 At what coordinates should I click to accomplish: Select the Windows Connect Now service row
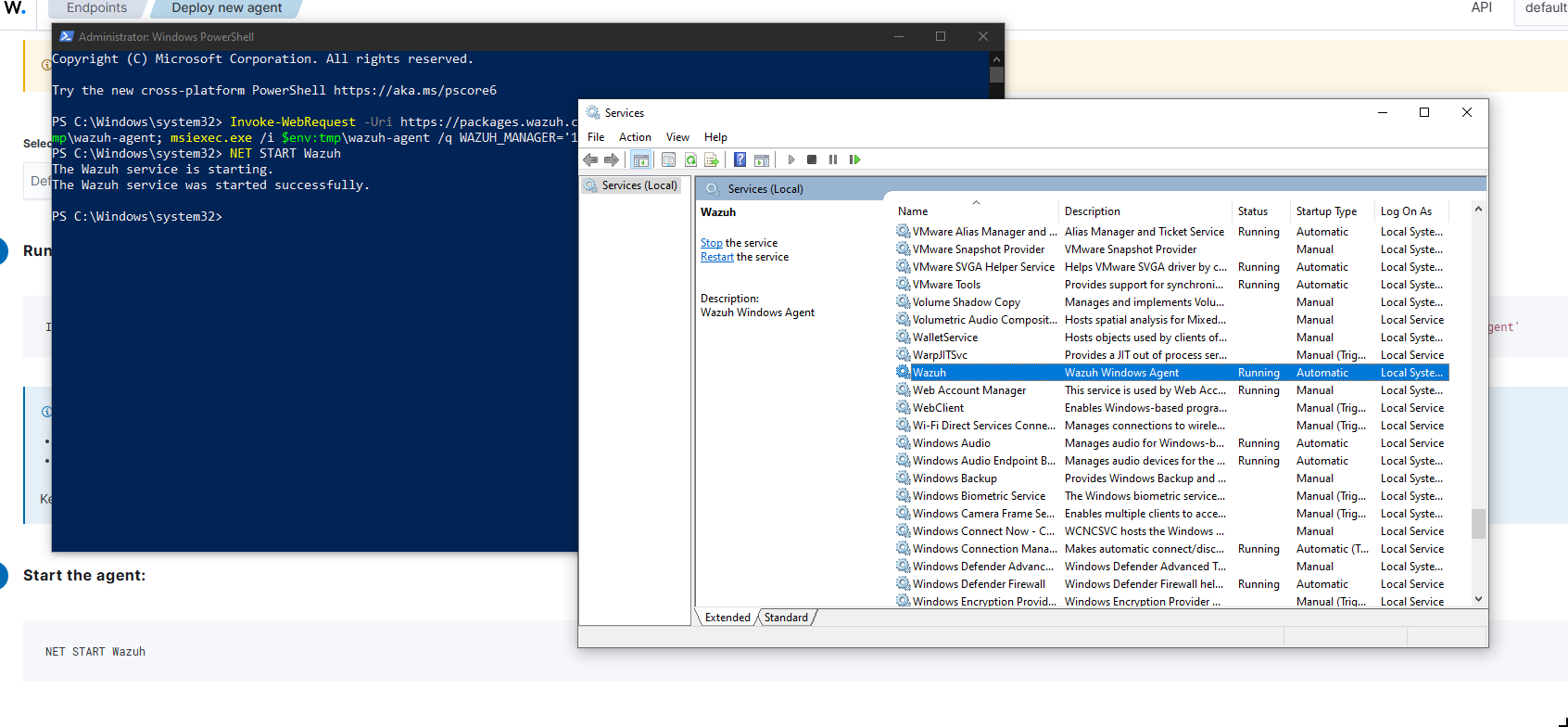[1171, 530]
